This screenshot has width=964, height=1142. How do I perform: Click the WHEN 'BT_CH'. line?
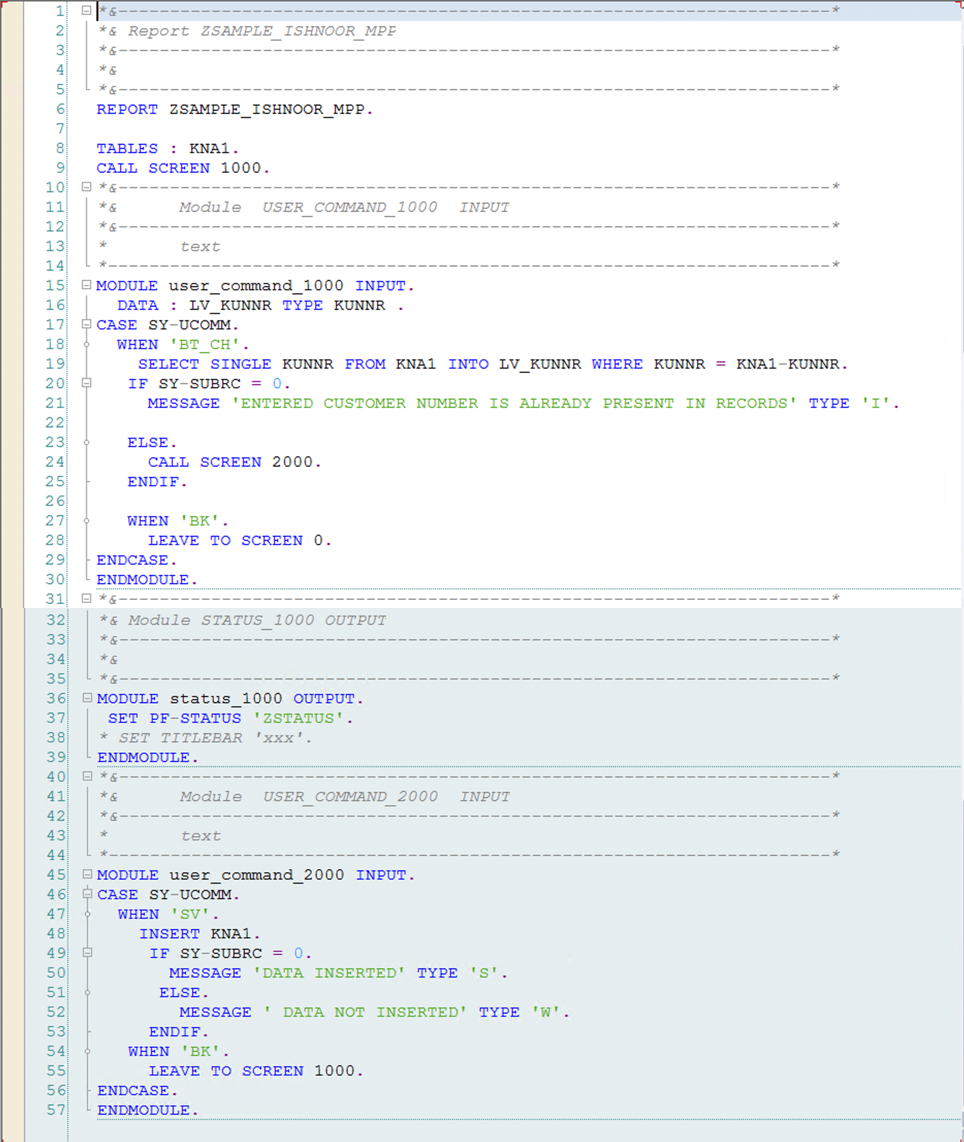click(183, 344)
